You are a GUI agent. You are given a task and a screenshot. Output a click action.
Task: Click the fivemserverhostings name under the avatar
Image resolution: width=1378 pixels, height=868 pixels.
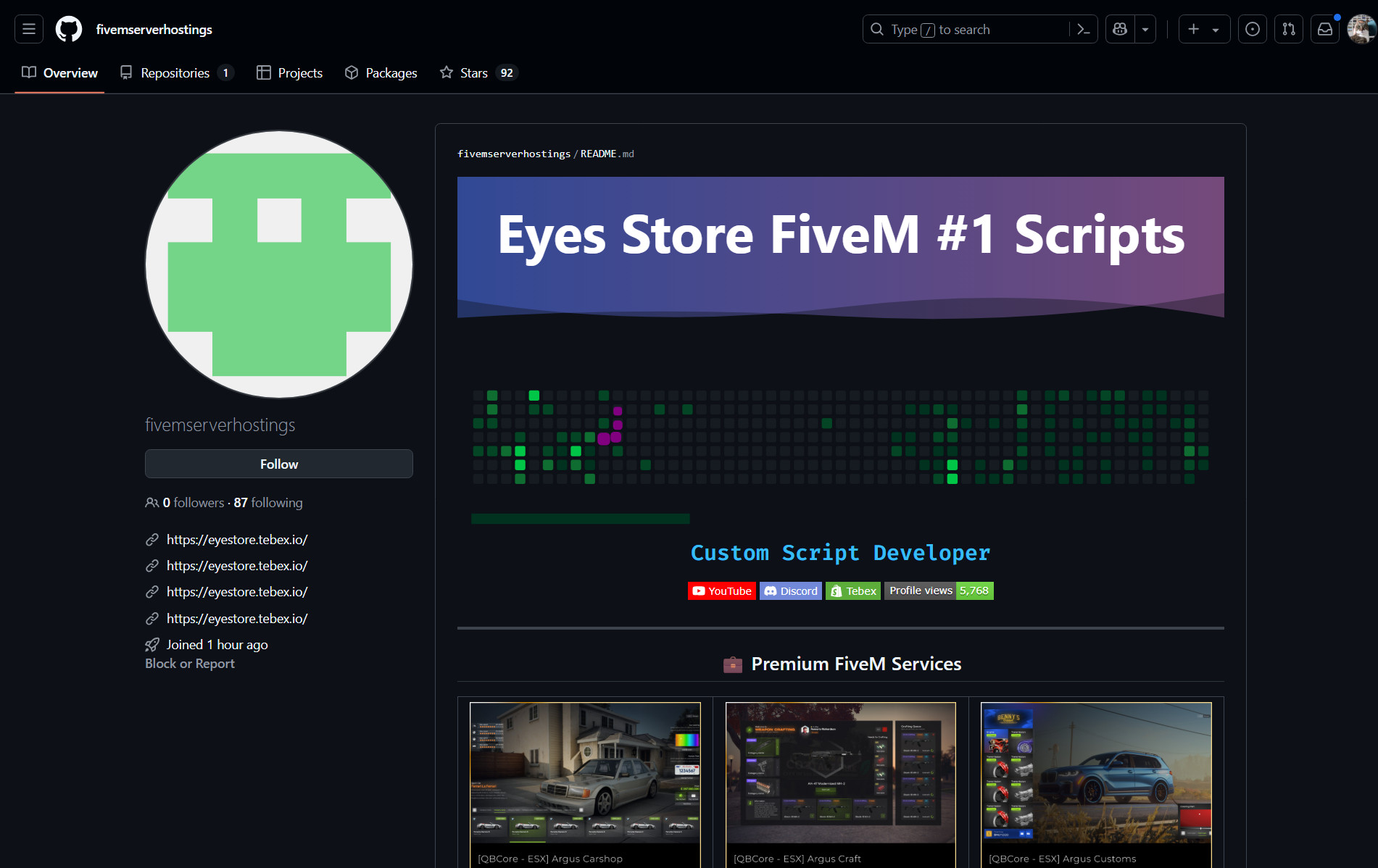(220, 425)
